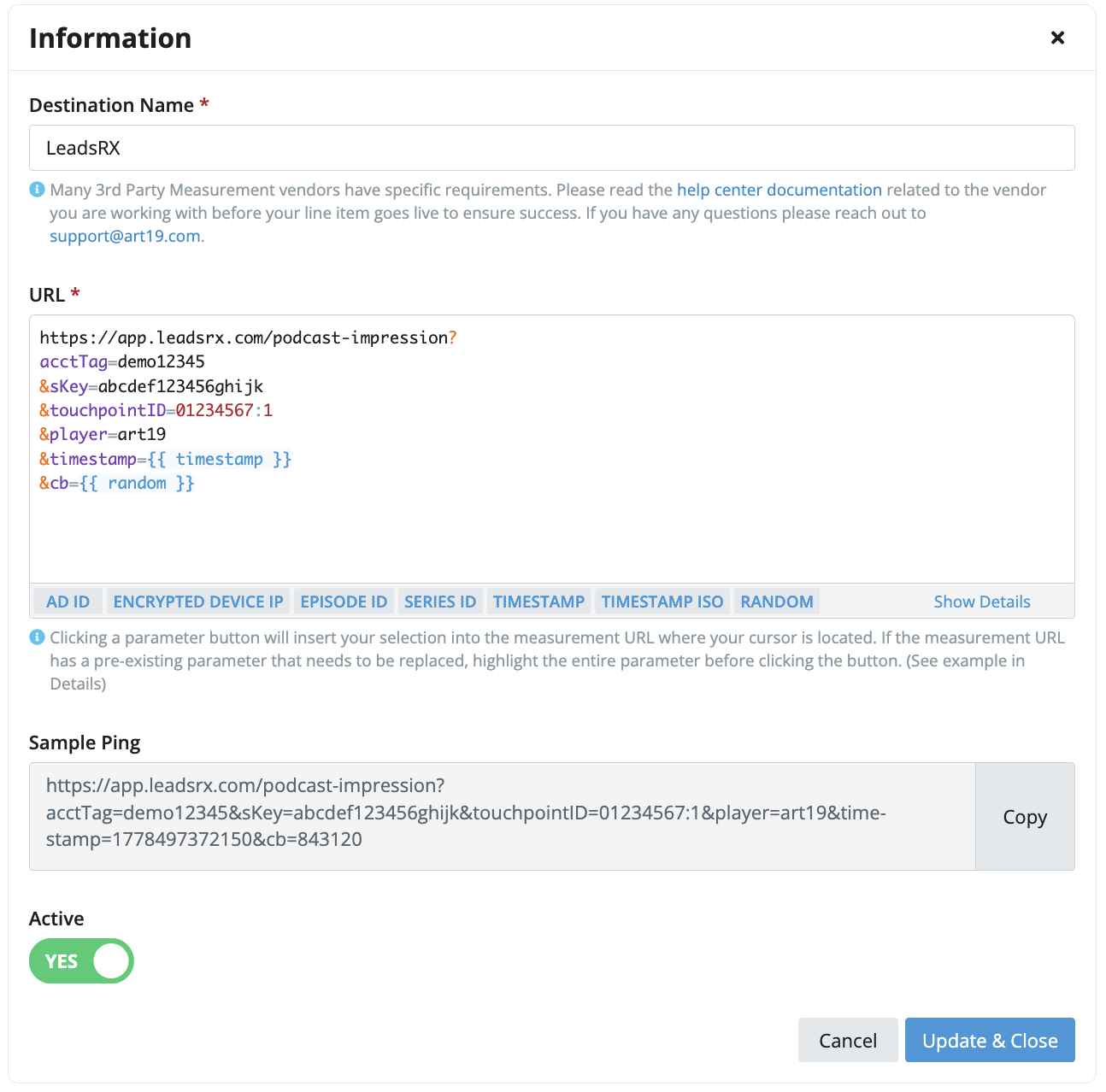Insert the SERIES ID parameter
The width and height of the screenshot is (1106, 1092).
click(440, 602)
